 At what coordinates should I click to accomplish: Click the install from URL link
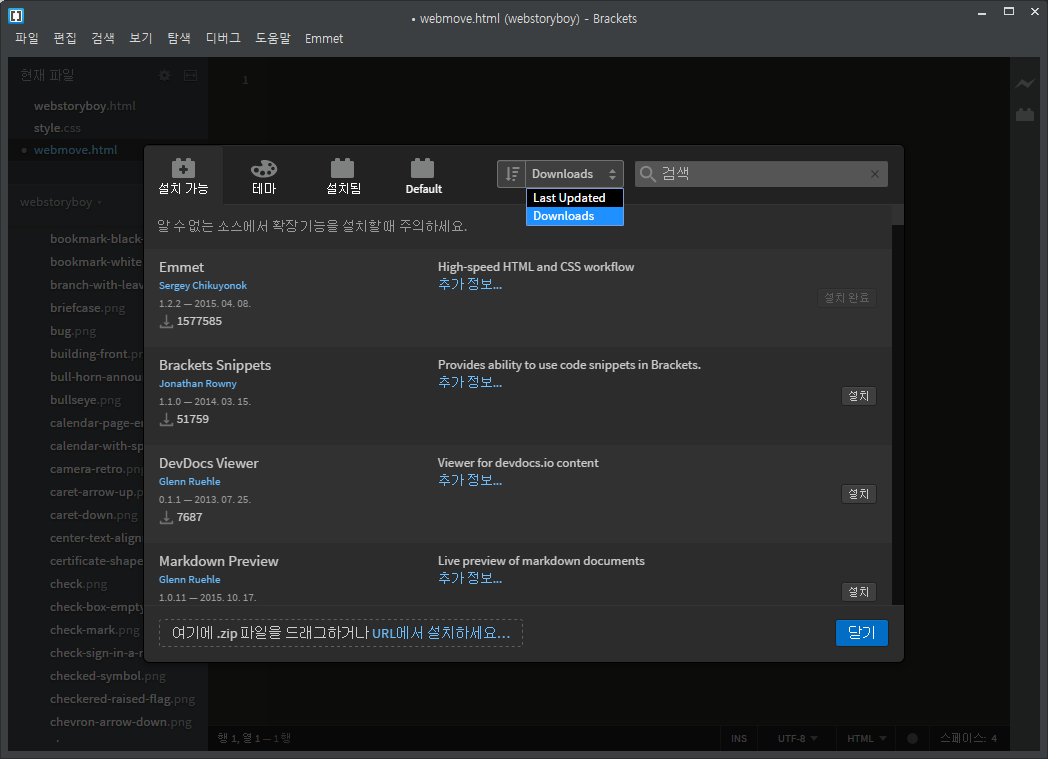(441, 633)
